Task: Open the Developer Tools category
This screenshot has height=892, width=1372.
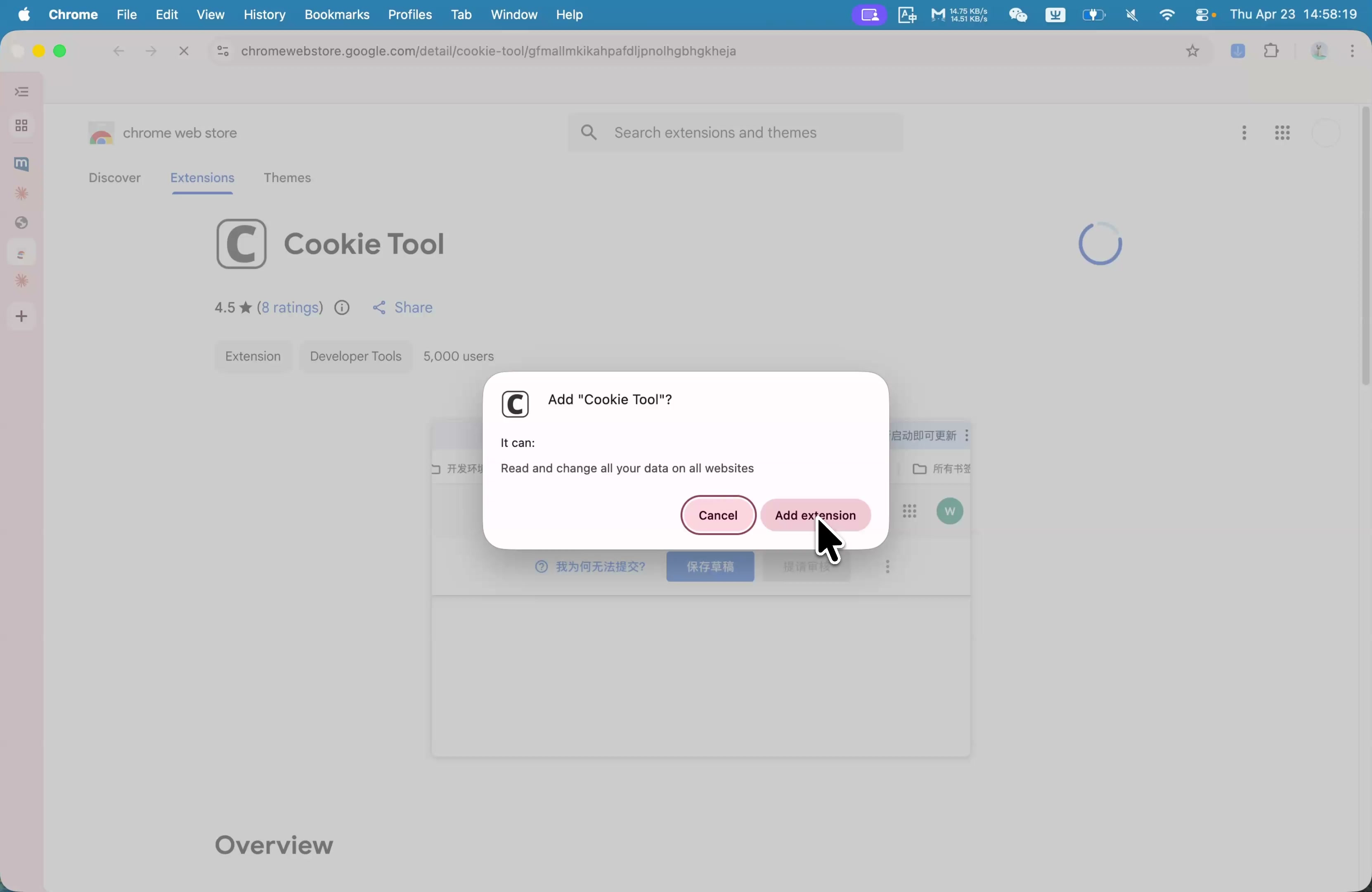Action: pyautogui.click(x=356, y=357)
